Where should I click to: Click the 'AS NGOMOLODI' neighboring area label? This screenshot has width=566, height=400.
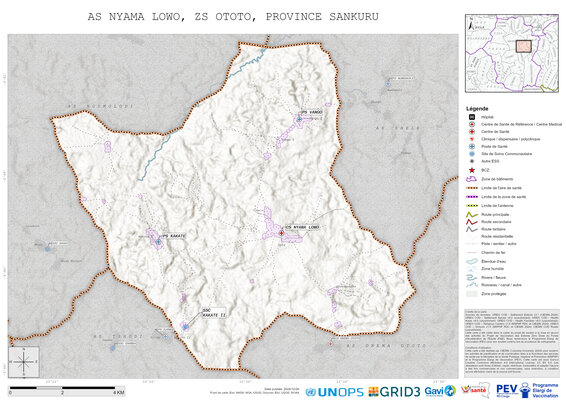tap(101, 106)
